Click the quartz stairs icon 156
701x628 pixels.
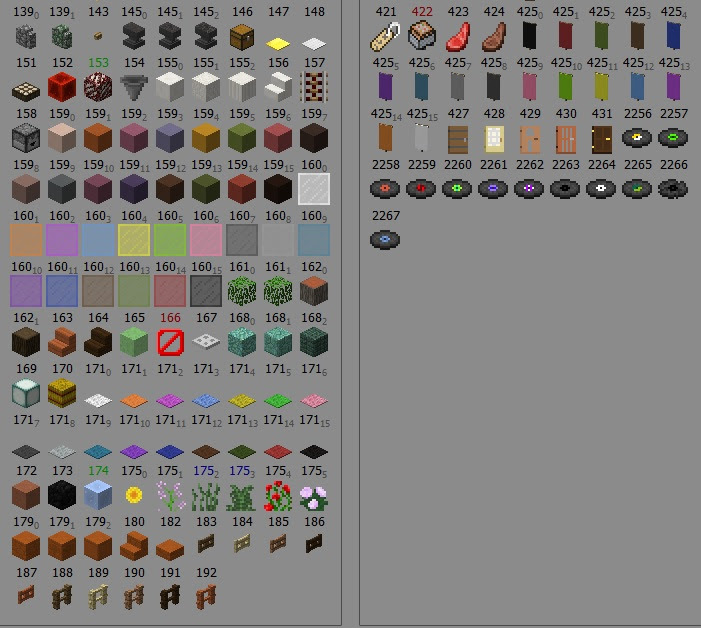(278, 87)
